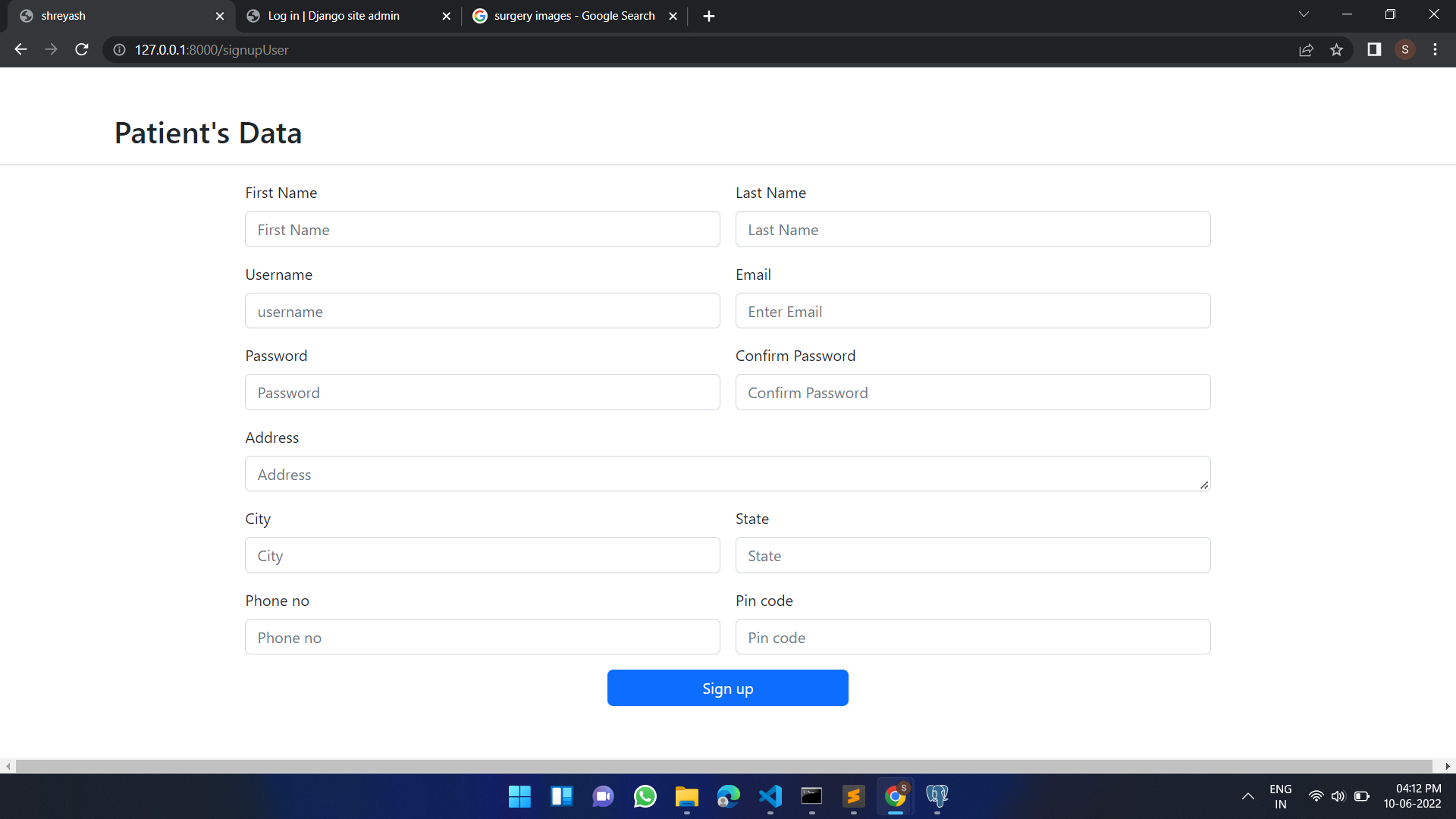Click the browser back arrow

pyautogui.click(x=20, y=49)
